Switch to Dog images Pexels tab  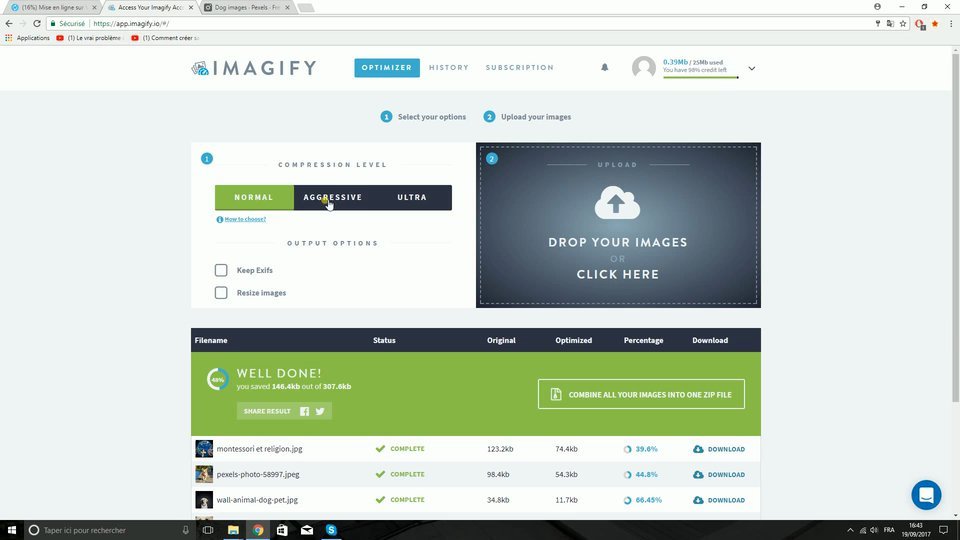(247, 7)
